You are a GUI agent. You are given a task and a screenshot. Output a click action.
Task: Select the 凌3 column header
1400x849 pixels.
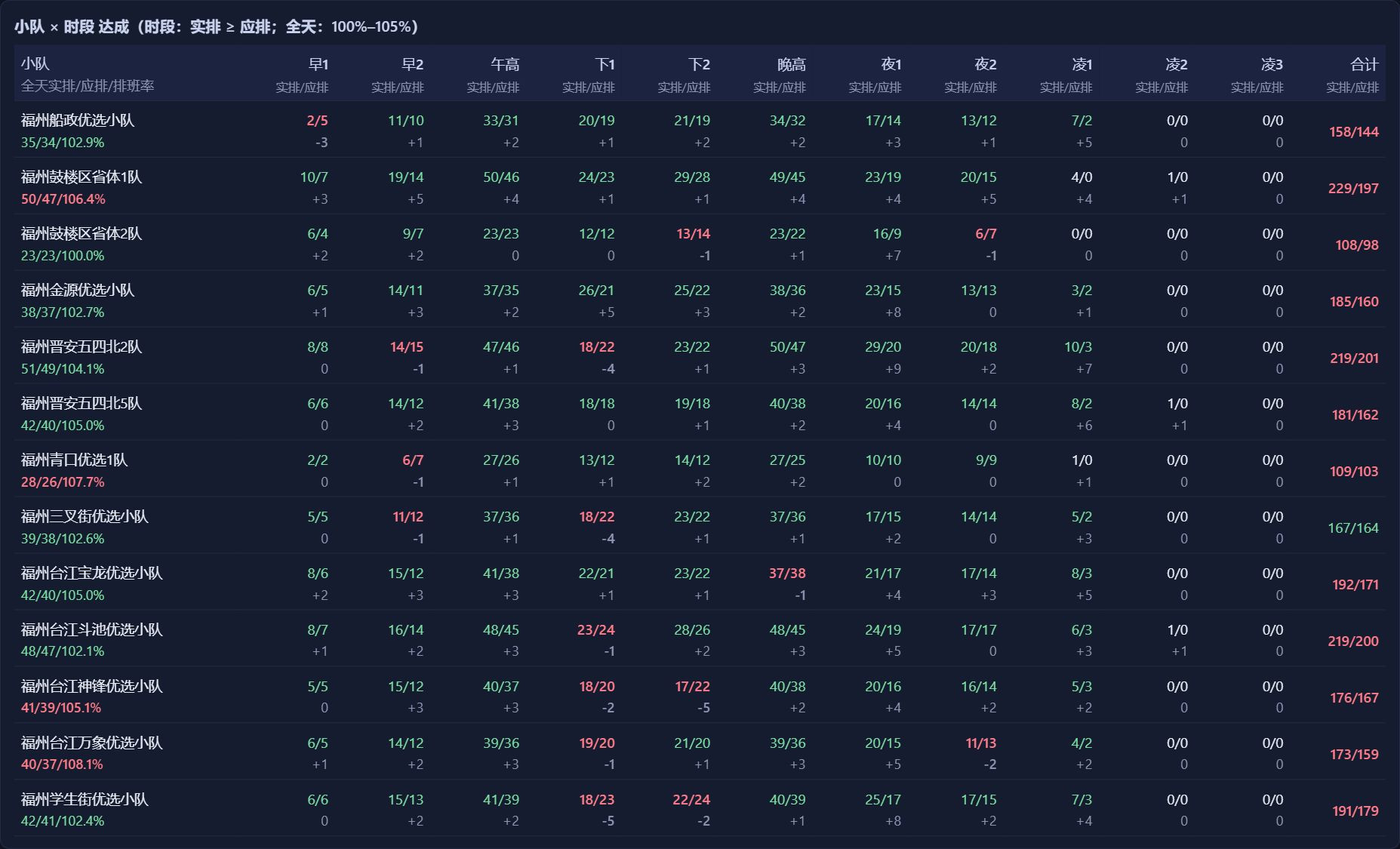[x=1272, y=64]
